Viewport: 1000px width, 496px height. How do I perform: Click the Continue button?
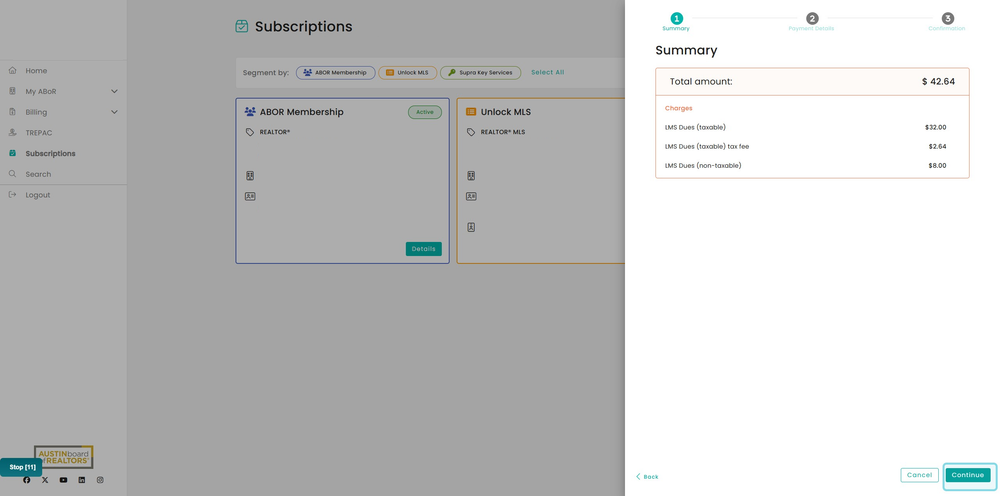968,475
